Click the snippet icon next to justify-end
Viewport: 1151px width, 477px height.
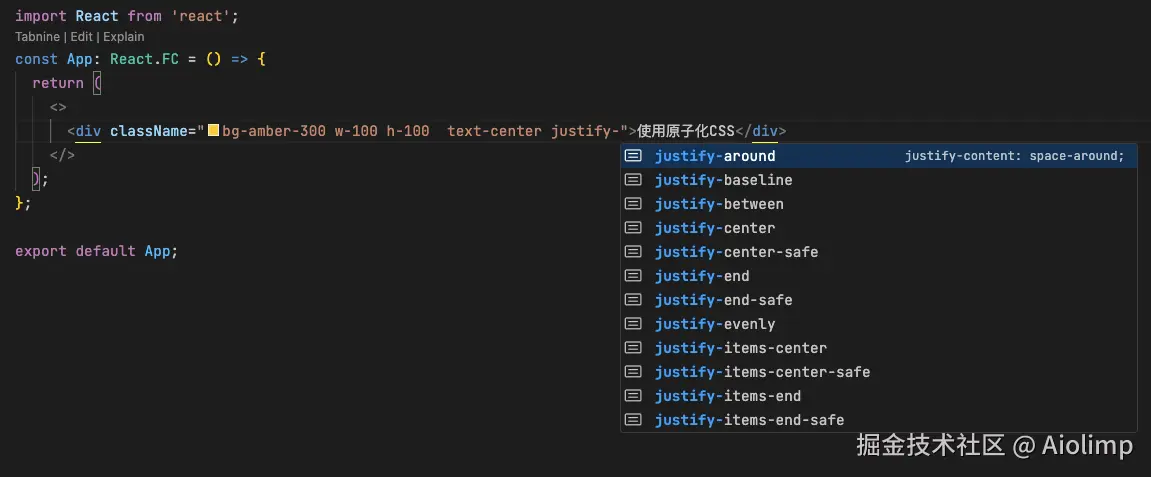[x=633, y=276]
